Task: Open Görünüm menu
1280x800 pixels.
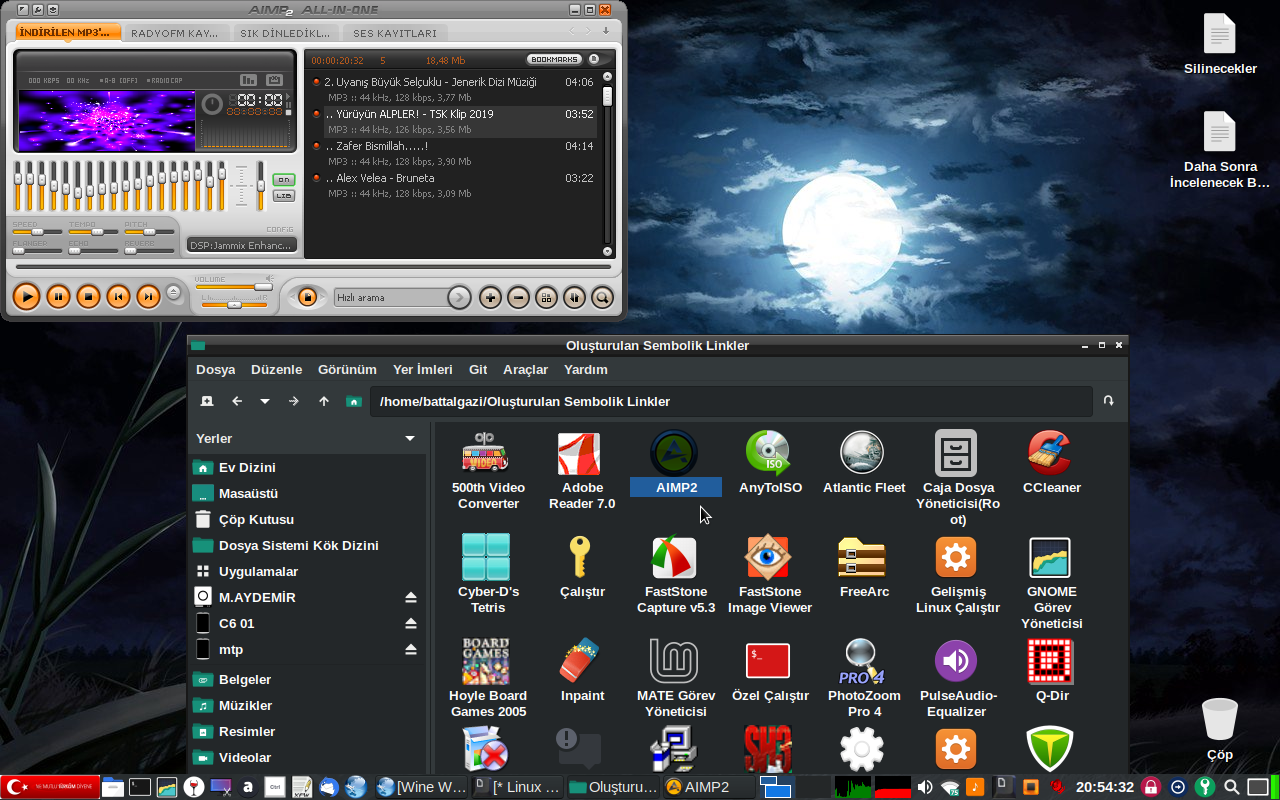Action: [347, 369]
